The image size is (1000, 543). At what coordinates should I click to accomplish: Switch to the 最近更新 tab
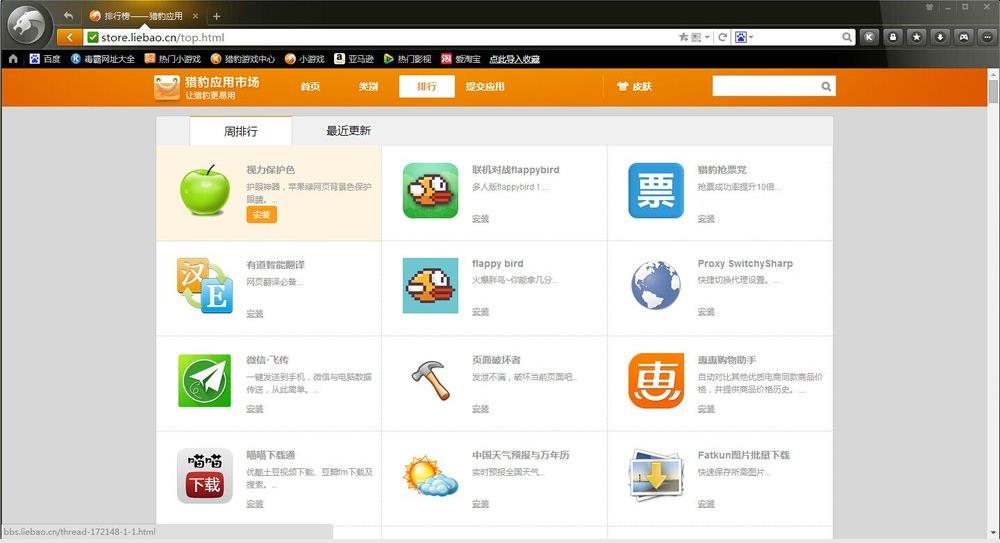[x=348, y=130]
